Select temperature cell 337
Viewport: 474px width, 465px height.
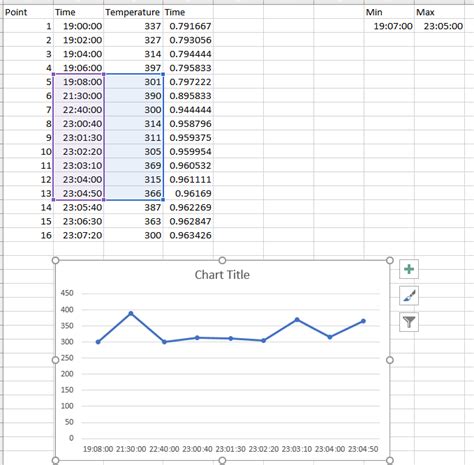[133, 26]
